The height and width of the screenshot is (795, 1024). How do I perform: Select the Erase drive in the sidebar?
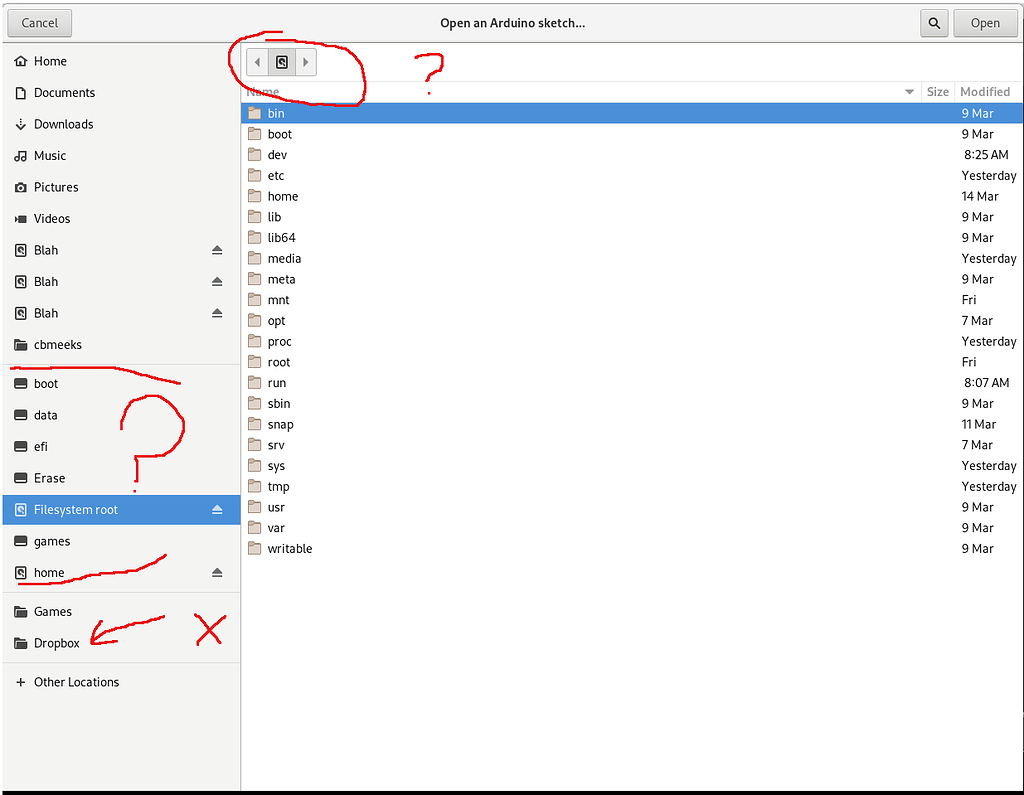tap(51, 478)
